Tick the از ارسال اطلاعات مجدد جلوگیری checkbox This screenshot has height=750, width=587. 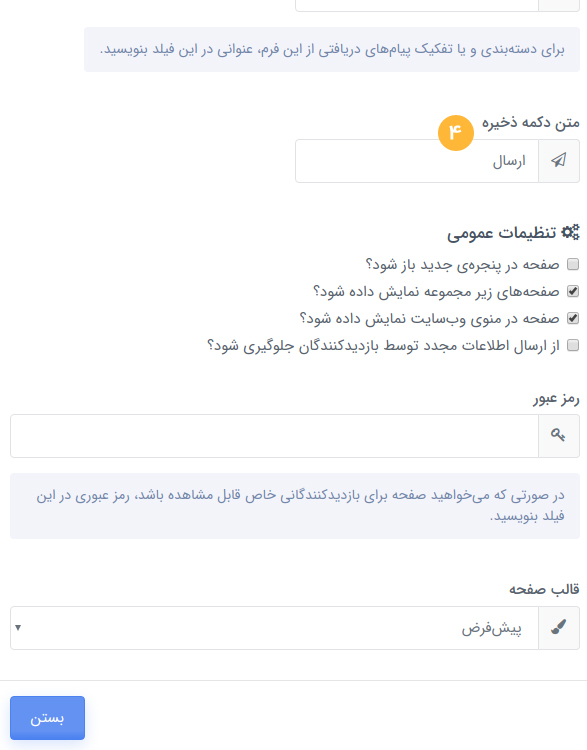click(573, 345)
